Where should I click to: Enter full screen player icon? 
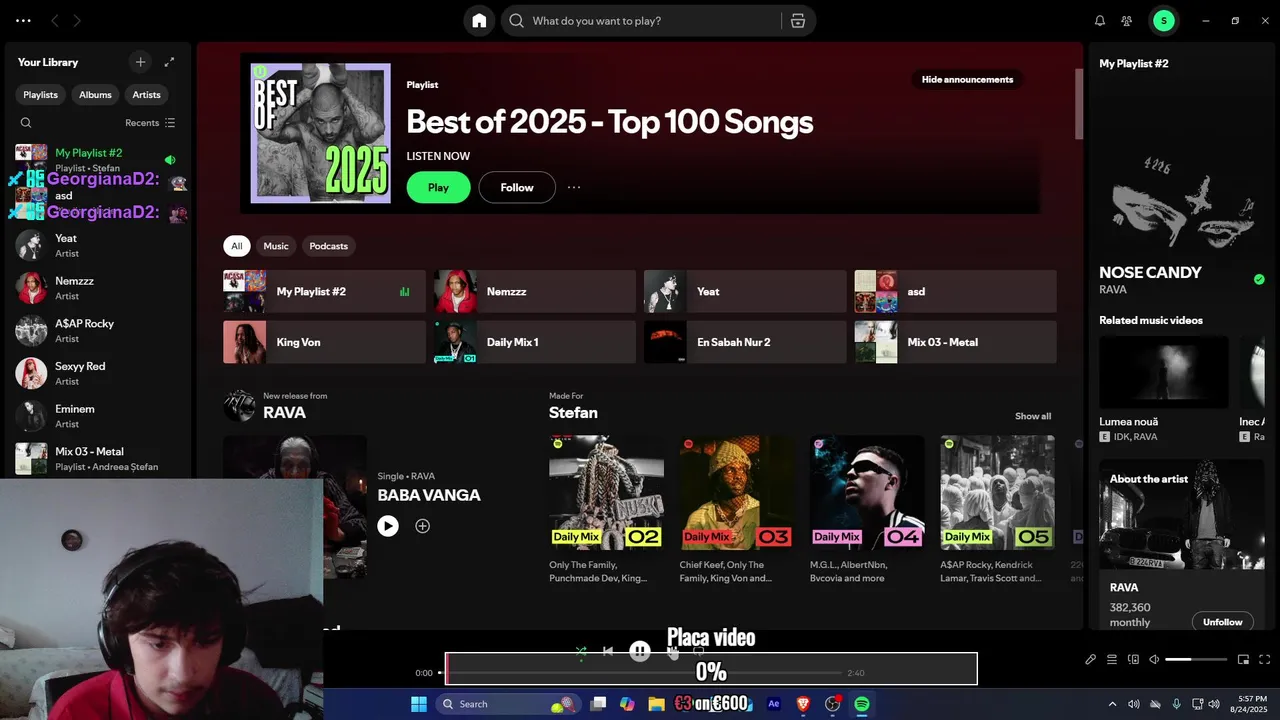tap(1264, 660)
